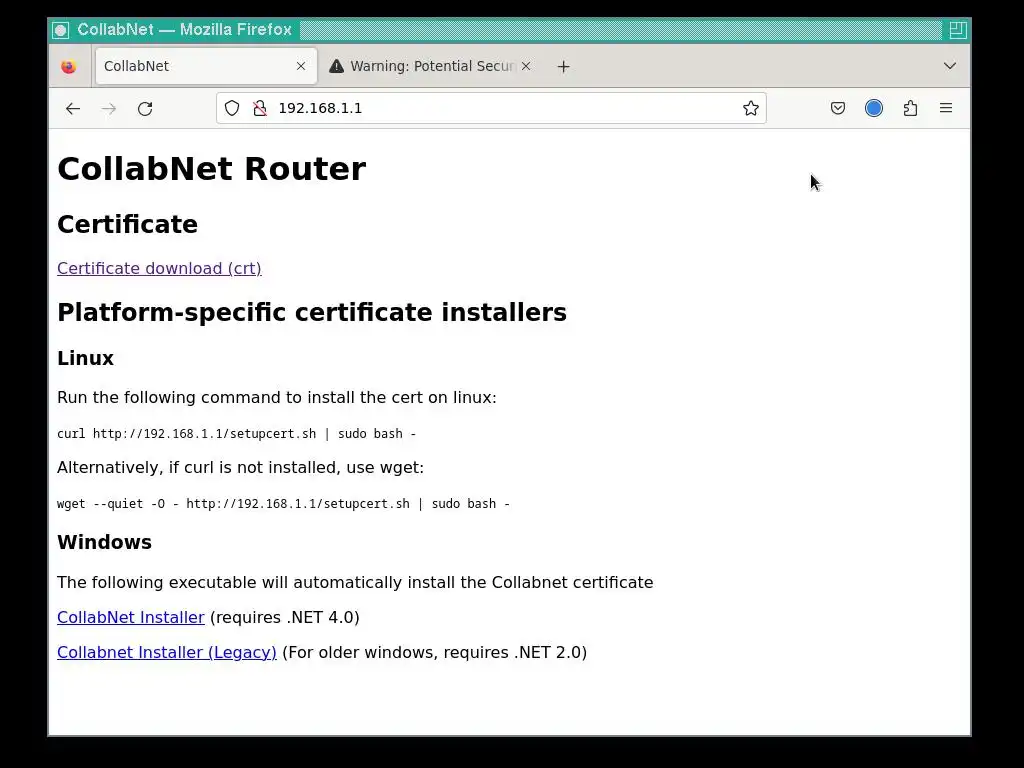Reload the current page

pyautogui.click(x=145, y=108)
